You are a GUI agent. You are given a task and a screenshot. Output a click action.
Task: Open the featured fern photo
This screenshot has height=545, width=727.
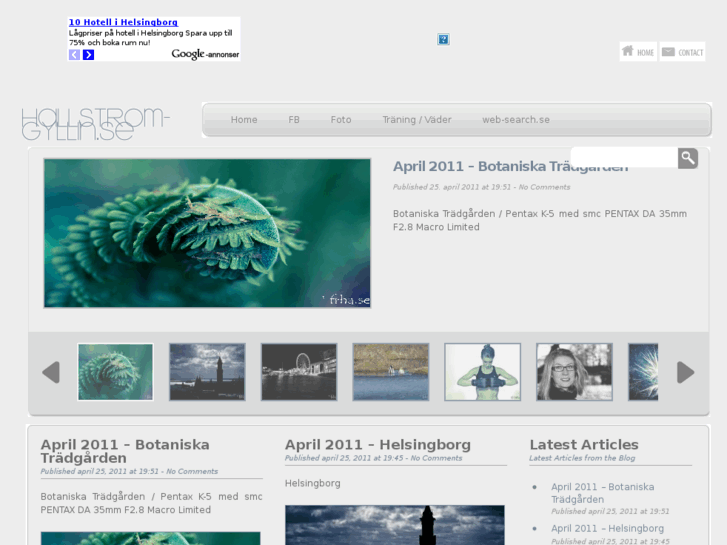207,233
